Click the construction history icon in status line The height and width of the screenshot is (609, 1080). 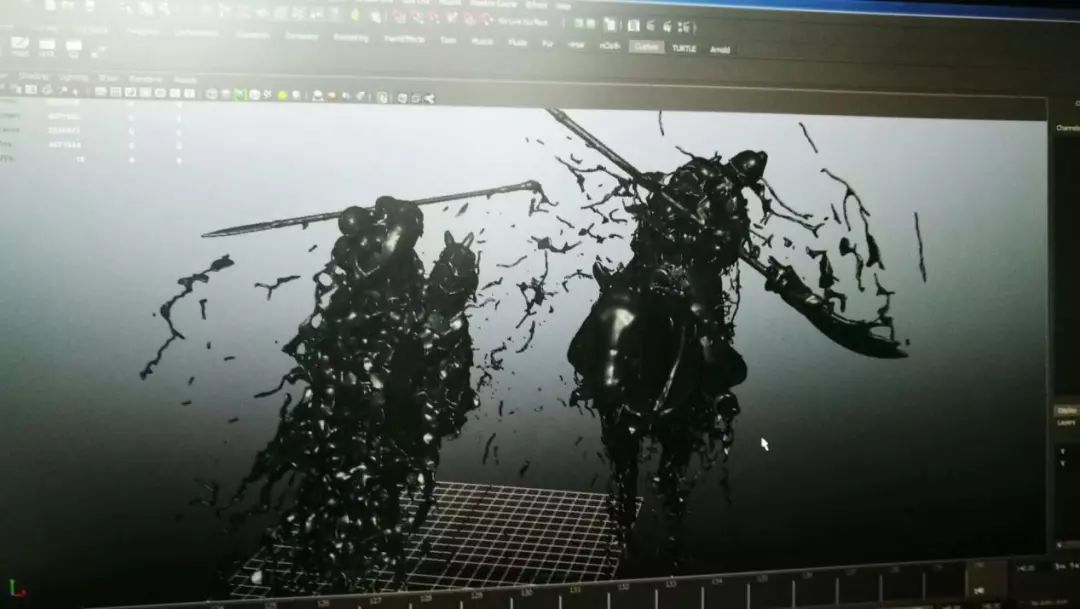coord(610,24)
